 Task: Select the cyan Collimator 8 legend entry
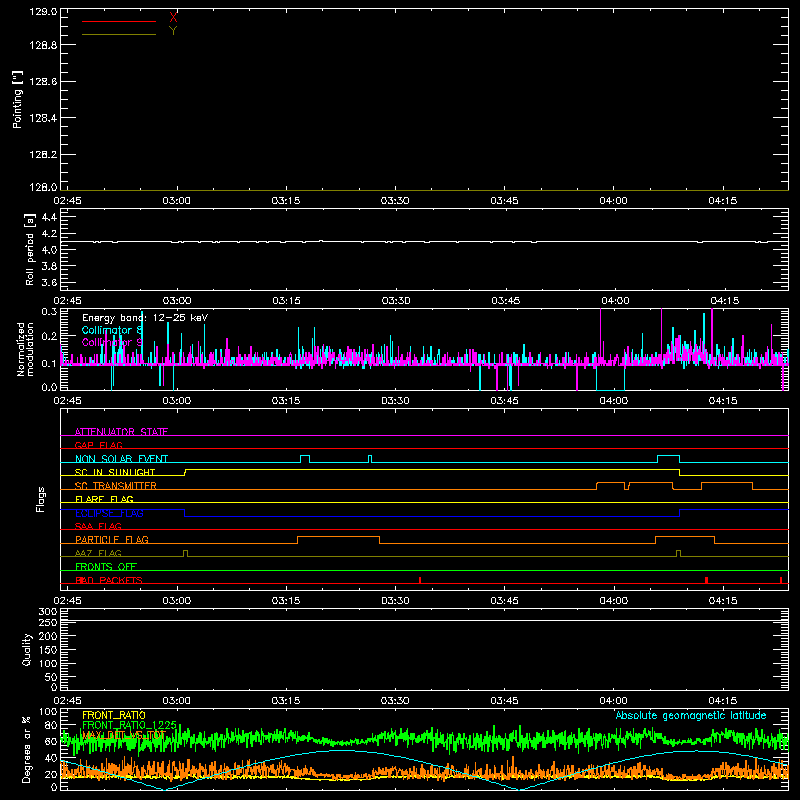coord(112,330)
